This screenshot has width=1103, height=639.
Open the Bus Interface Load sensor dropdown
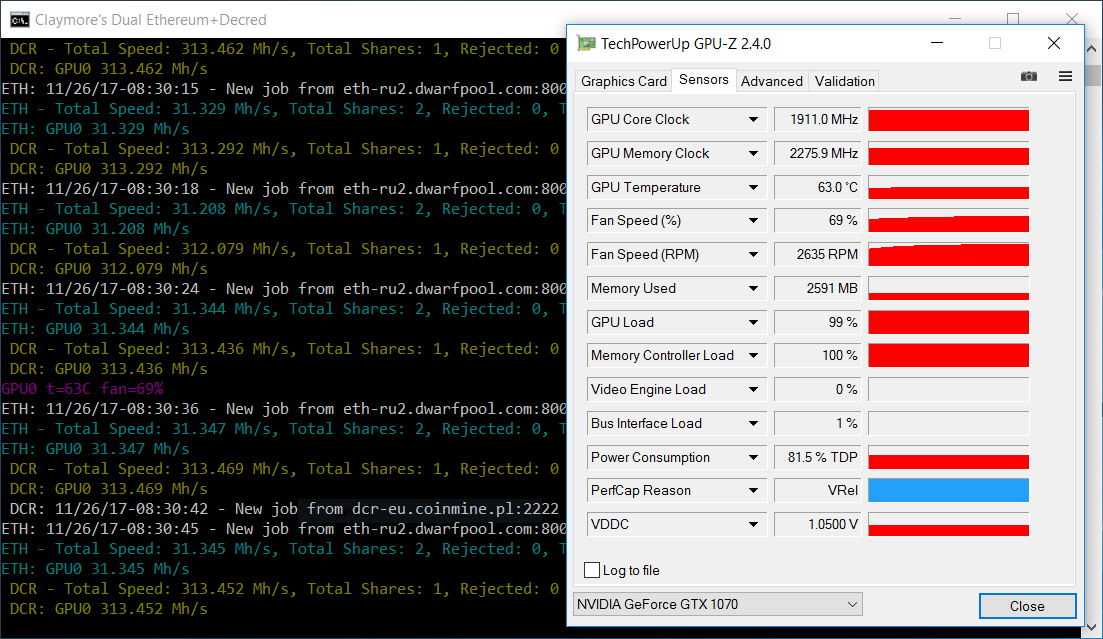pos(753,423)
